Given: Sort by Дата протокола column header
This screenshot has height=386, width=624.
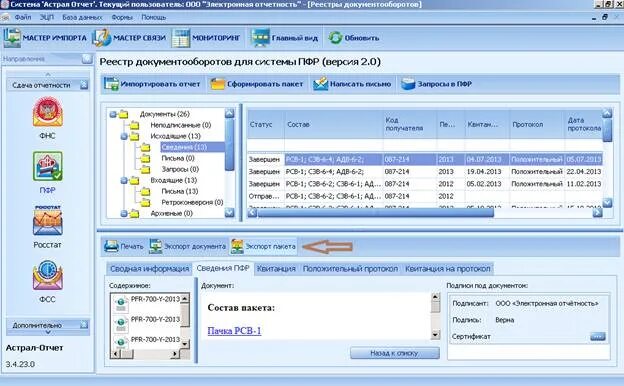Looking at the screenshot, I should [x=583, y=125].
